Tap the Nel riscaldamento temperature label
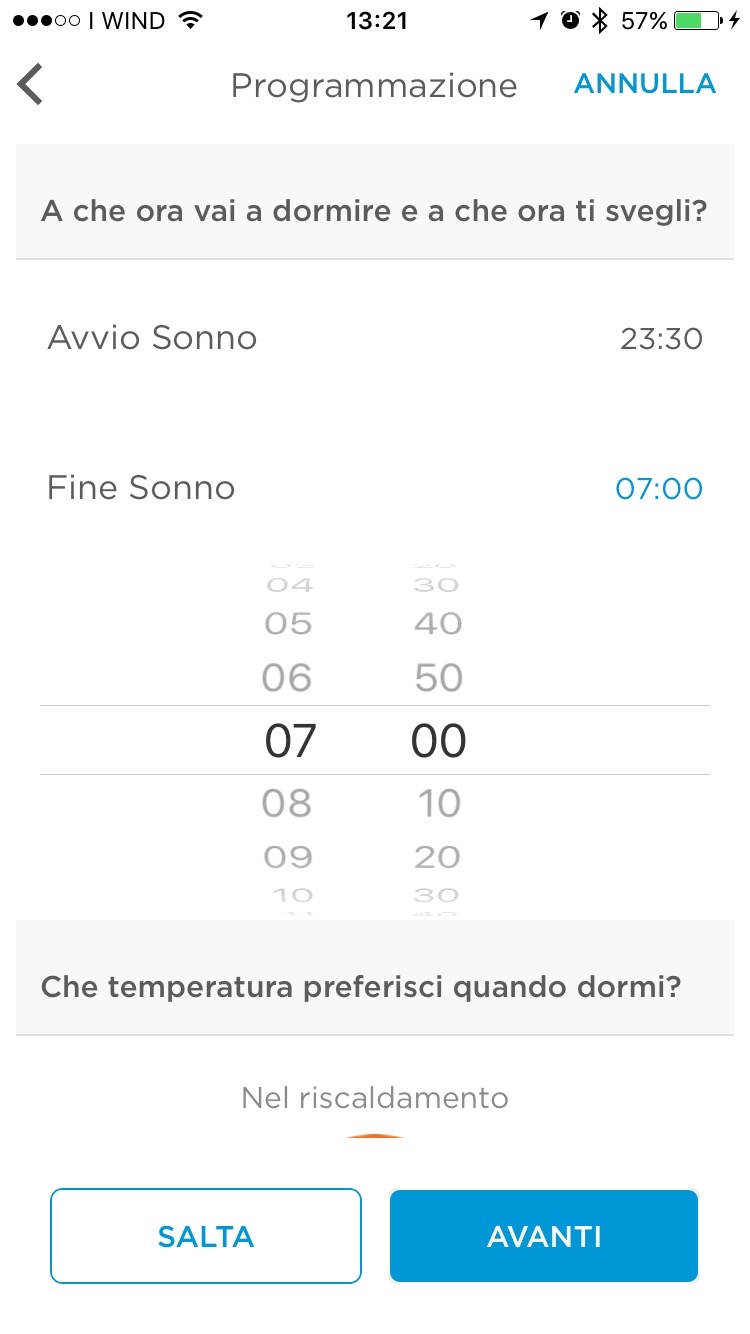 375,1098
